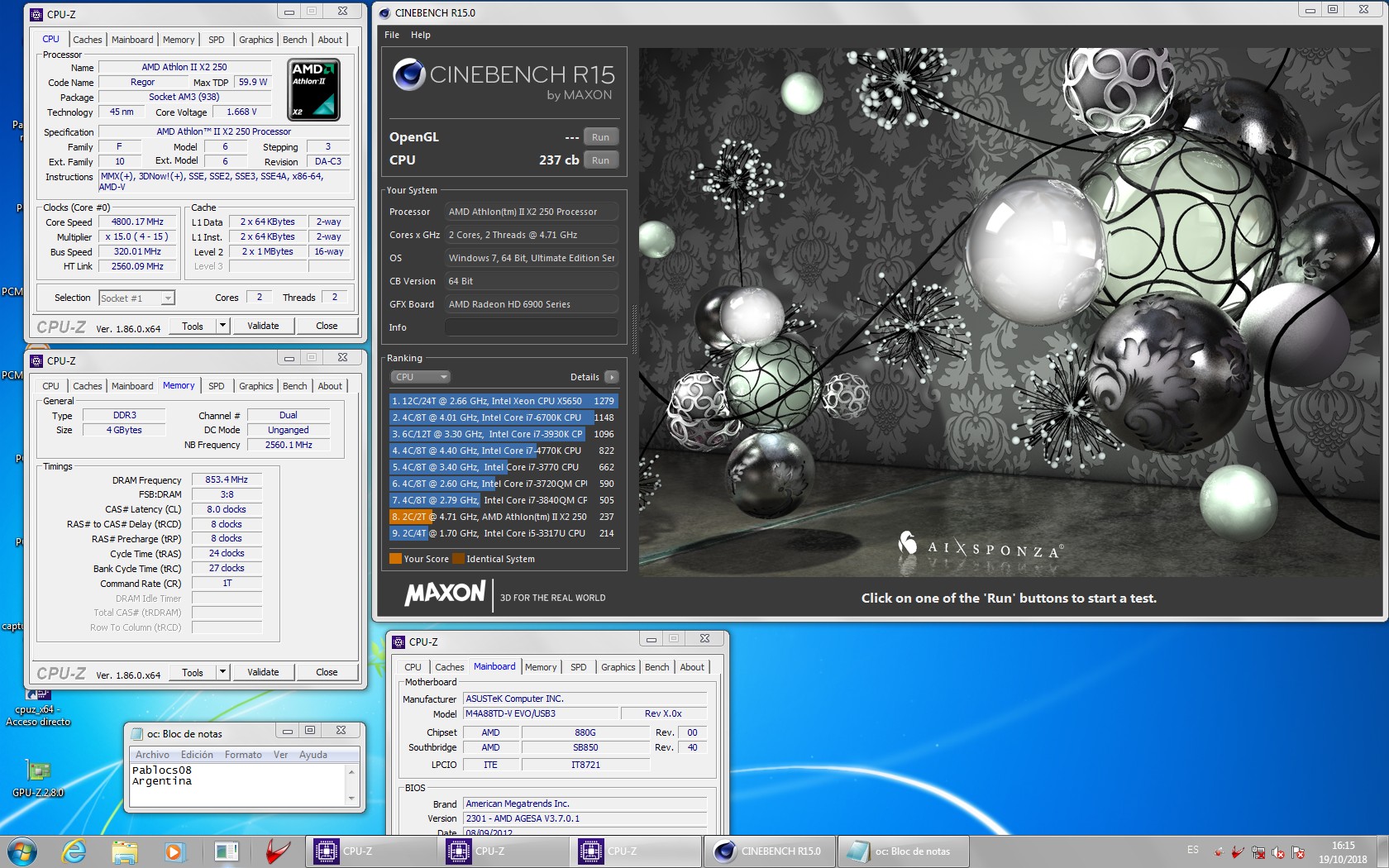The image size is (1389, 868).
Task: Expand the Tools dropdown arrow in the Memory window
Action: pyautogui.click(x=222, y=672)
